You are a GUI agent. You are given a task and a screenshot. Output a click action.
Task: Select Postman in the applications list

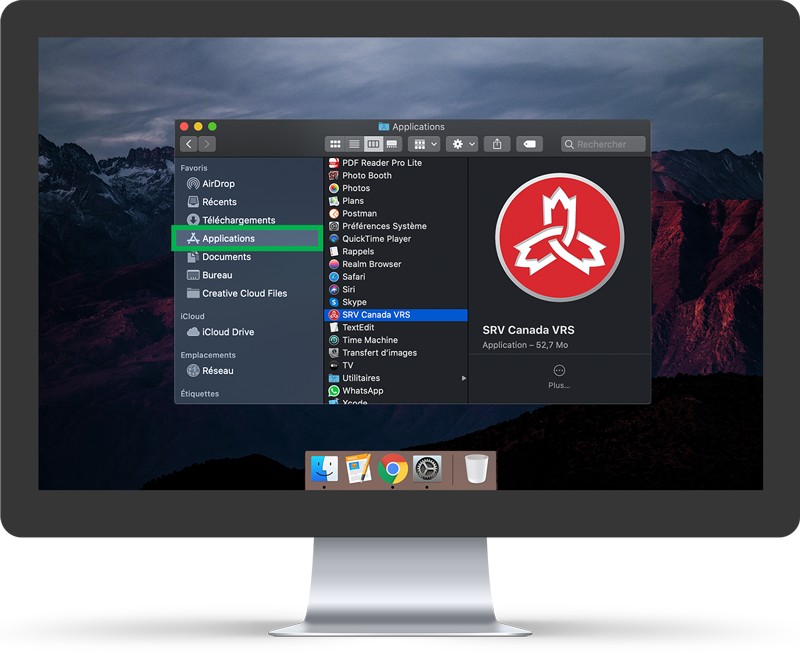(396, 214)
